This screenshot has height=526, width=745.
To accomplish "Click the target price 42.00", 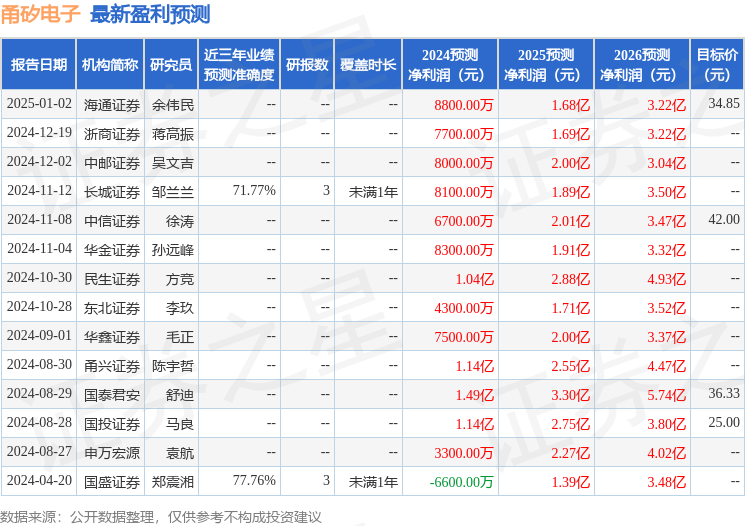I will pos(724,219).
